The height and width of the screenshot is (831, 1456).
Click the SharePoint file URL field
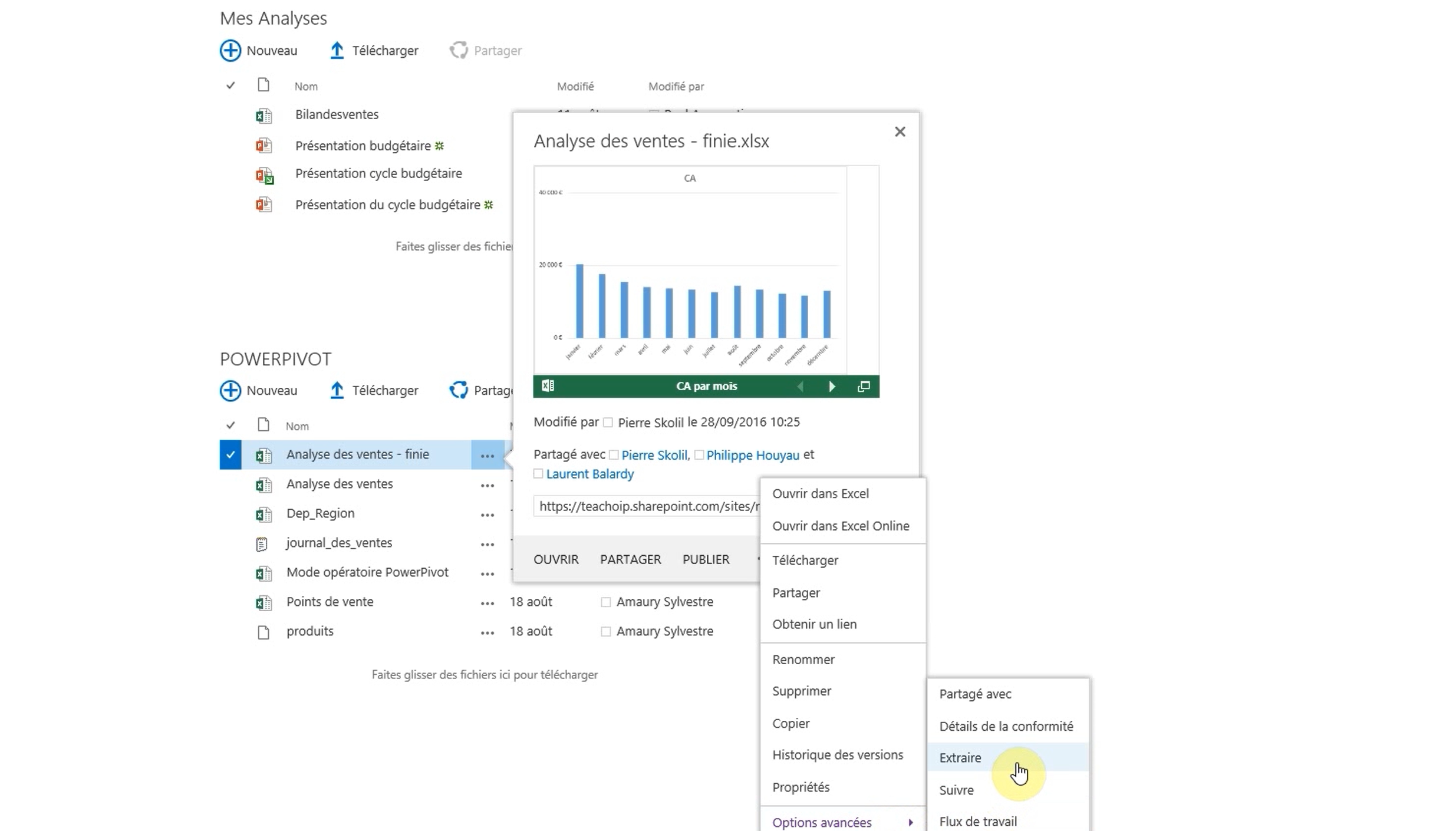647,506
